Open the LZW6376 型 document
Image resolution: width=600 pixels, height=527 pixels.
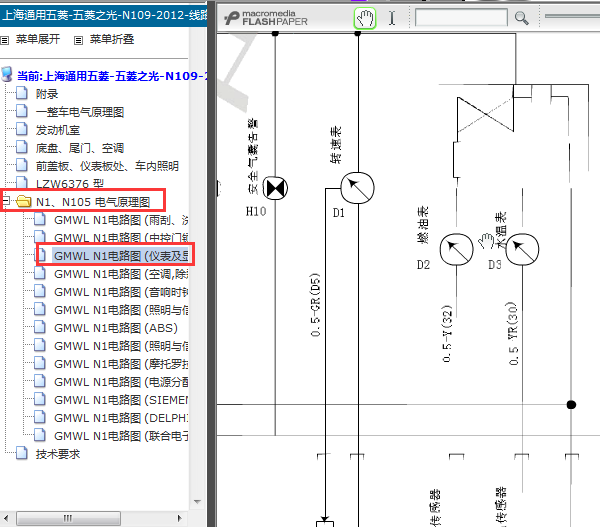click(70, 184)
